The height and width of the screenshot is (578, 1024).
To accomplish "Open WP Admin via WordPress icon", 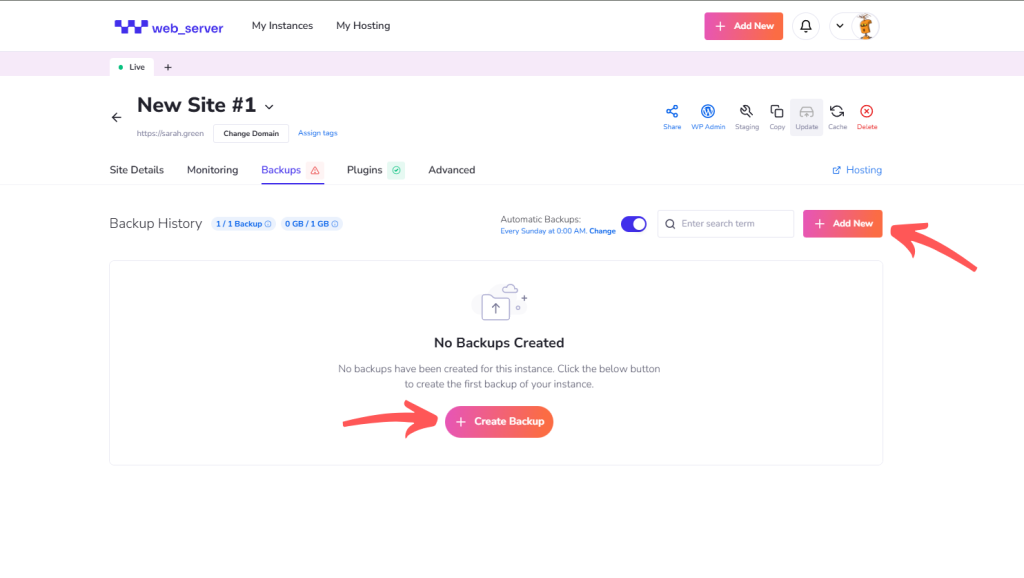I will pos(708,112).
